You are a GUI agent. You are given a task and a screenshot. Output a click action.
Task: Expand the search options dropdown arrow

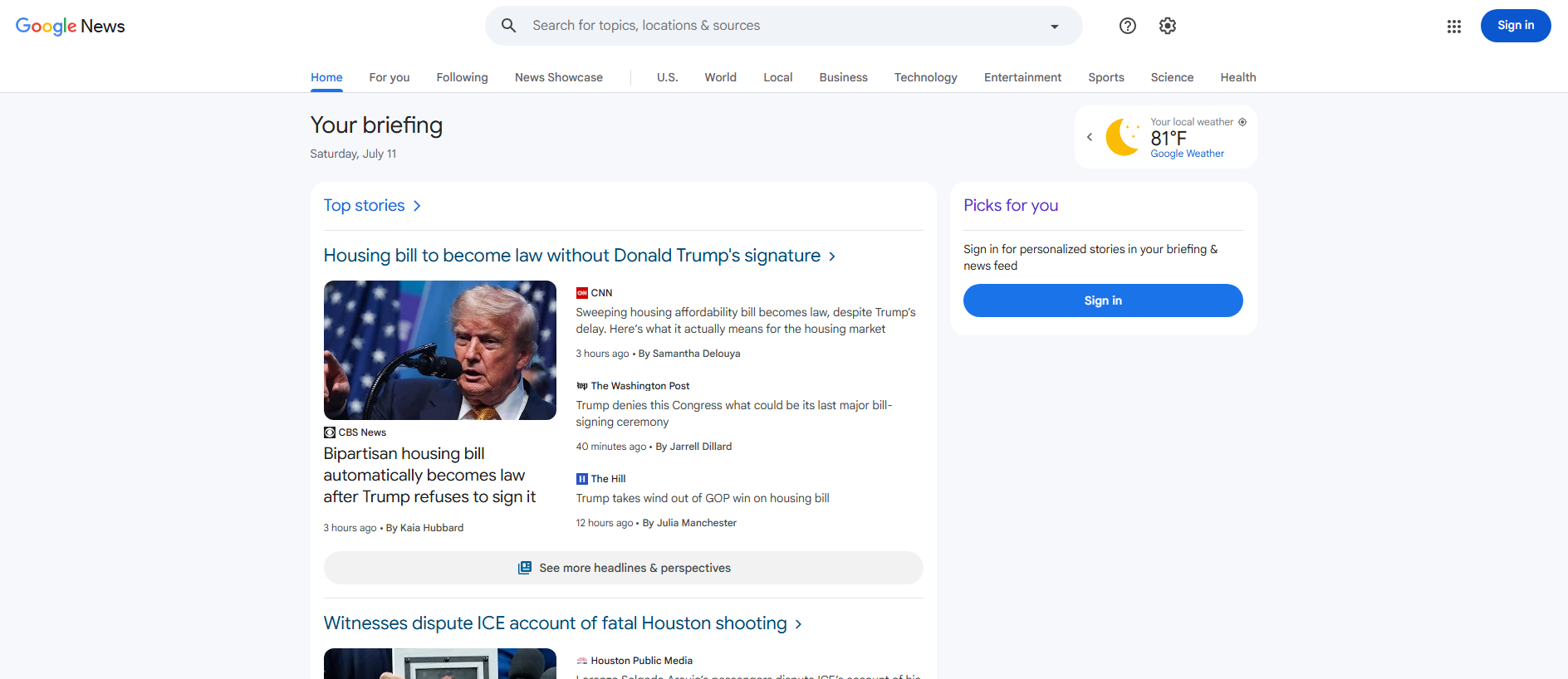tap(1055, 27)
